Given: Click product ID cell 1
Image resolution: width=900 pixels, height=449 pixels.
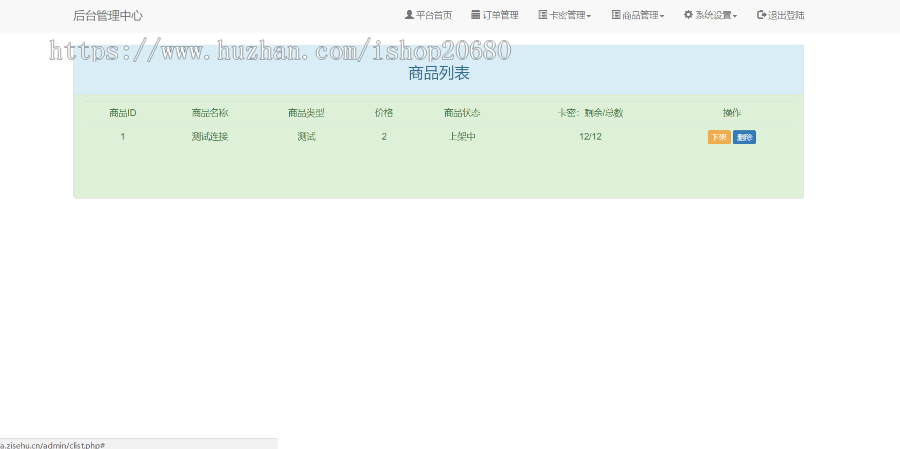Looking at the screenshot, I should 123,137.
